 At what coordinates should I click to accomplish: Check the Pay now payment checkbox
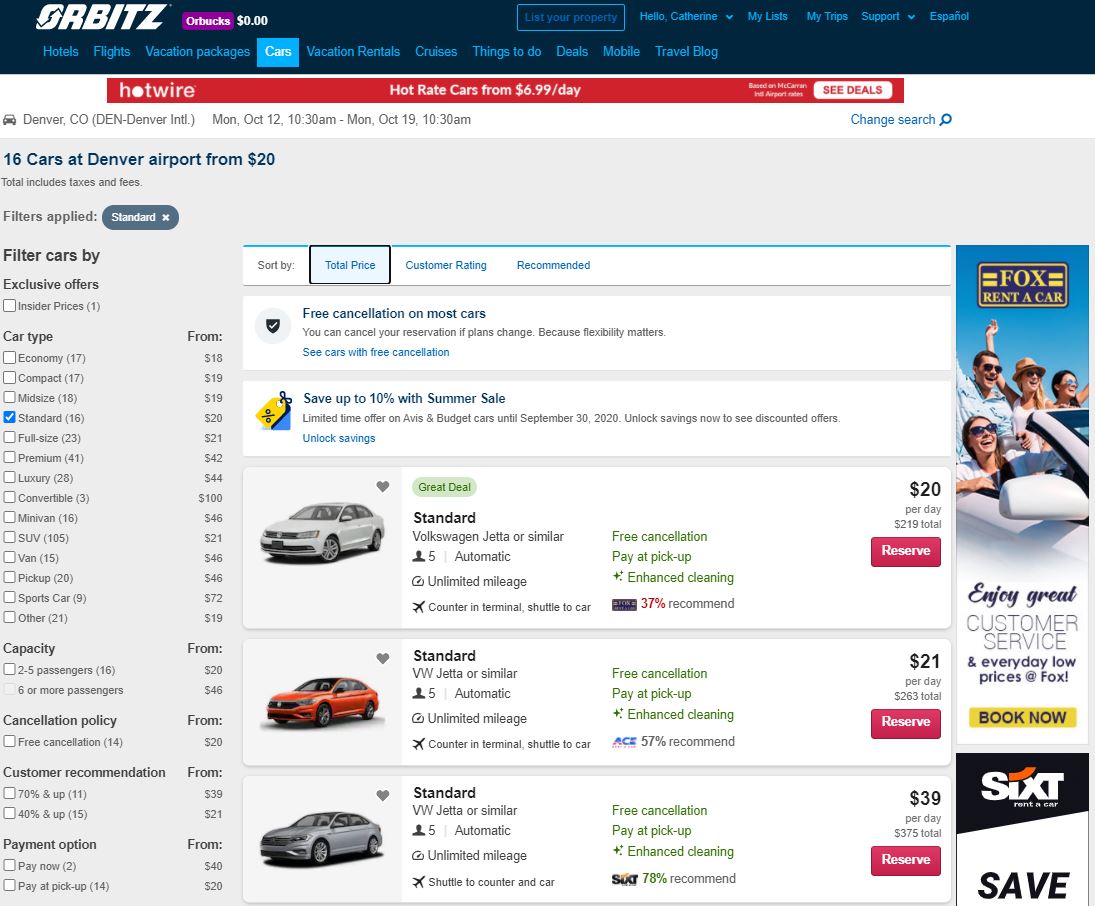[10, 865]
